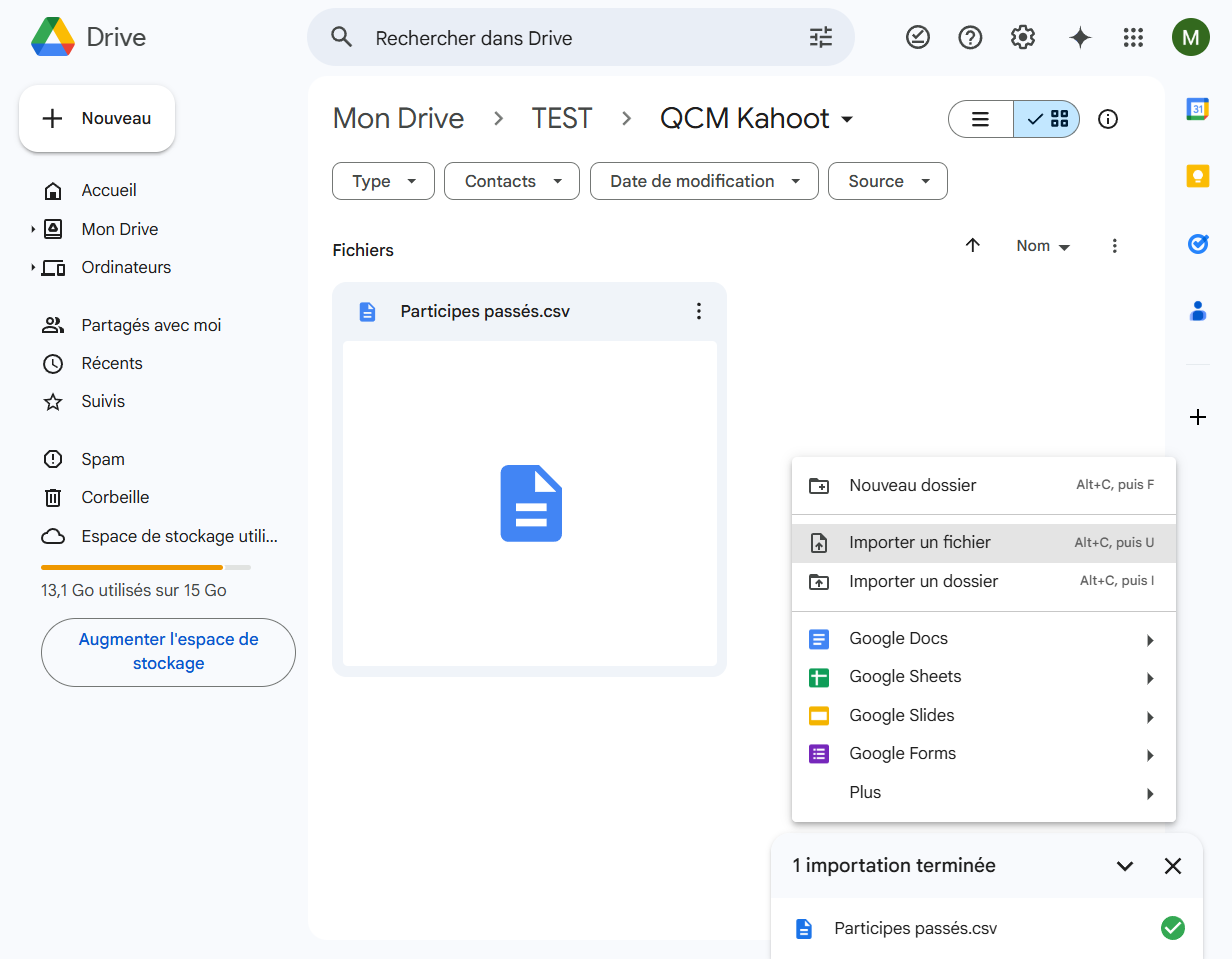
Task: Get add-ons plus icon in side panel
Action: tap(1198, 417)
